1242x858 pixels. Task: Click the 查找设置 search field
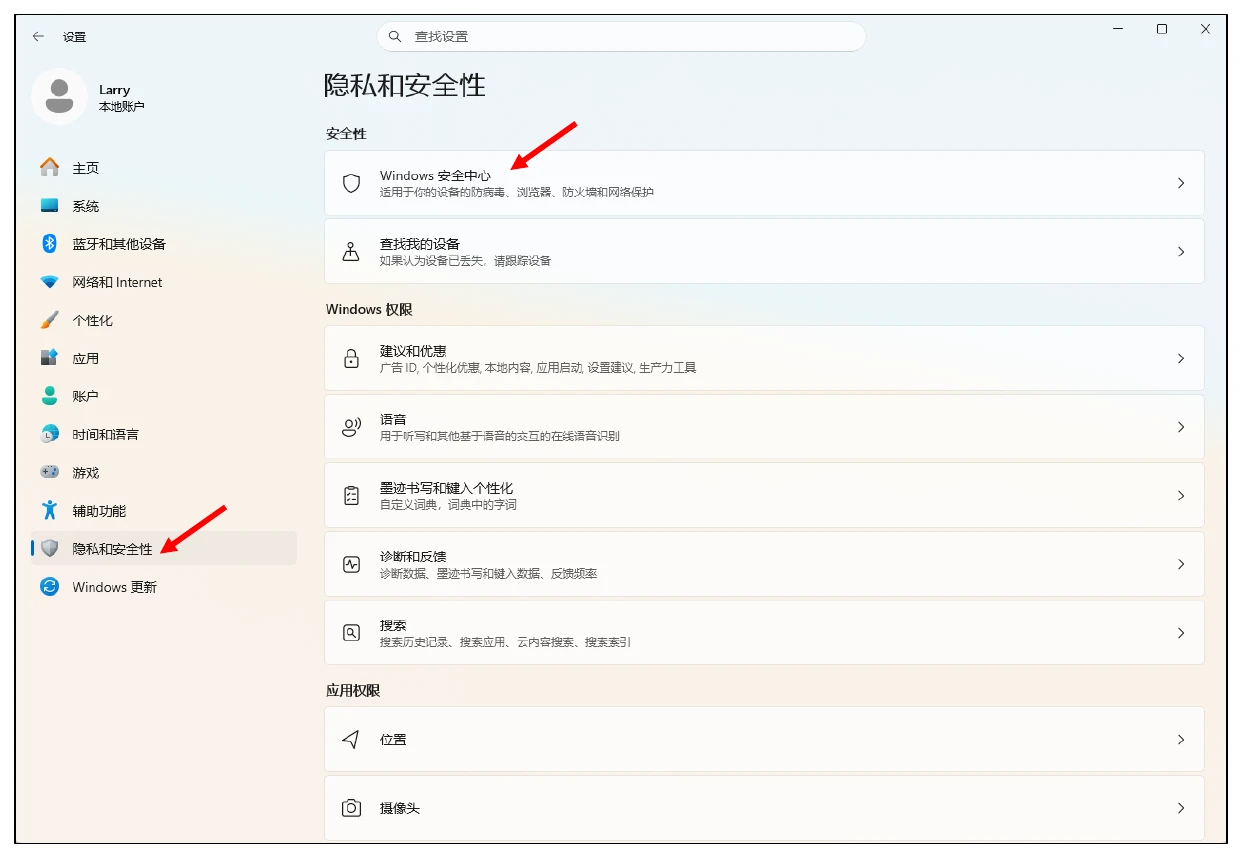point(621,36)
